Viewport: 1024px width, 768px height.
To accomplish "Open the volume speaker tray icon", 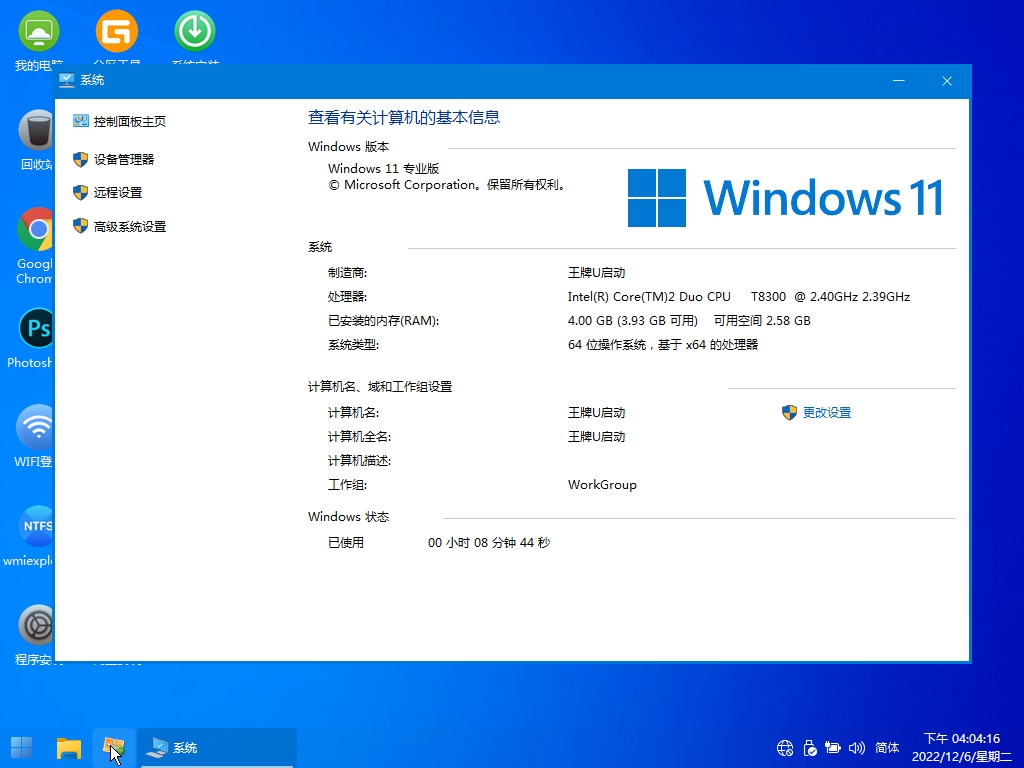I will point(857,748).
